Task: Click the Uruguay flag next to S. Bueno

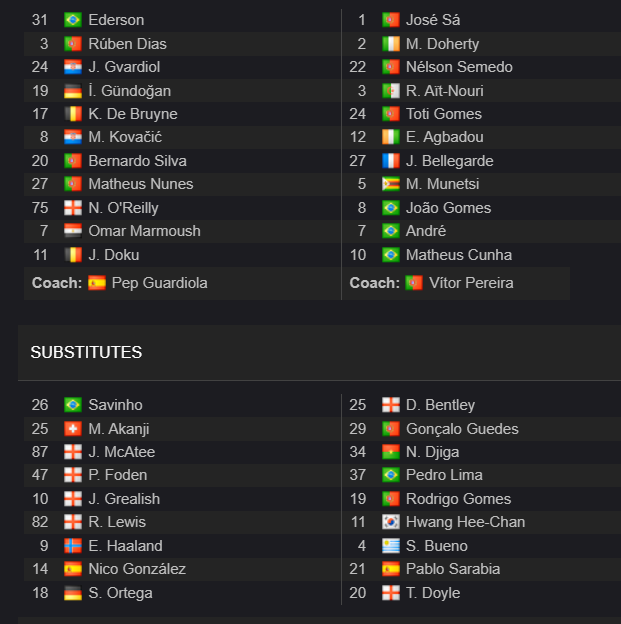Action: (x=391, y=546)
